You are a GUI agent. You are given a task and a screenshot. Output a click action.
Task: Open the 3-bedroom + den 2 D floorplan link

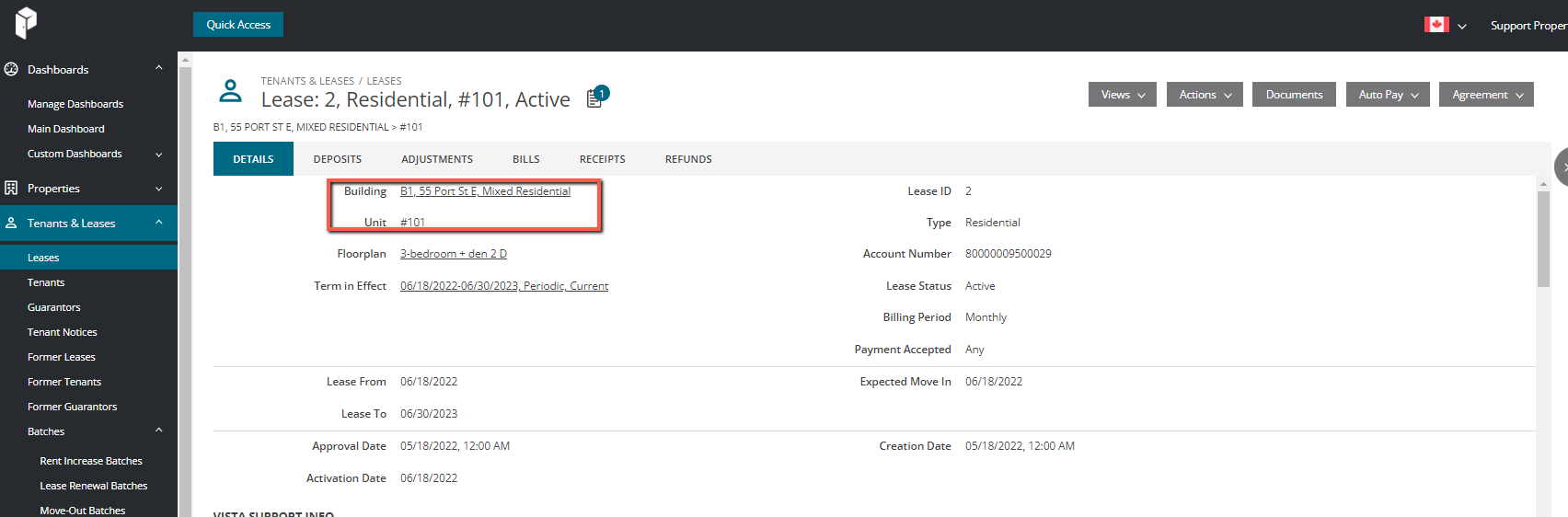coord(454,254)
